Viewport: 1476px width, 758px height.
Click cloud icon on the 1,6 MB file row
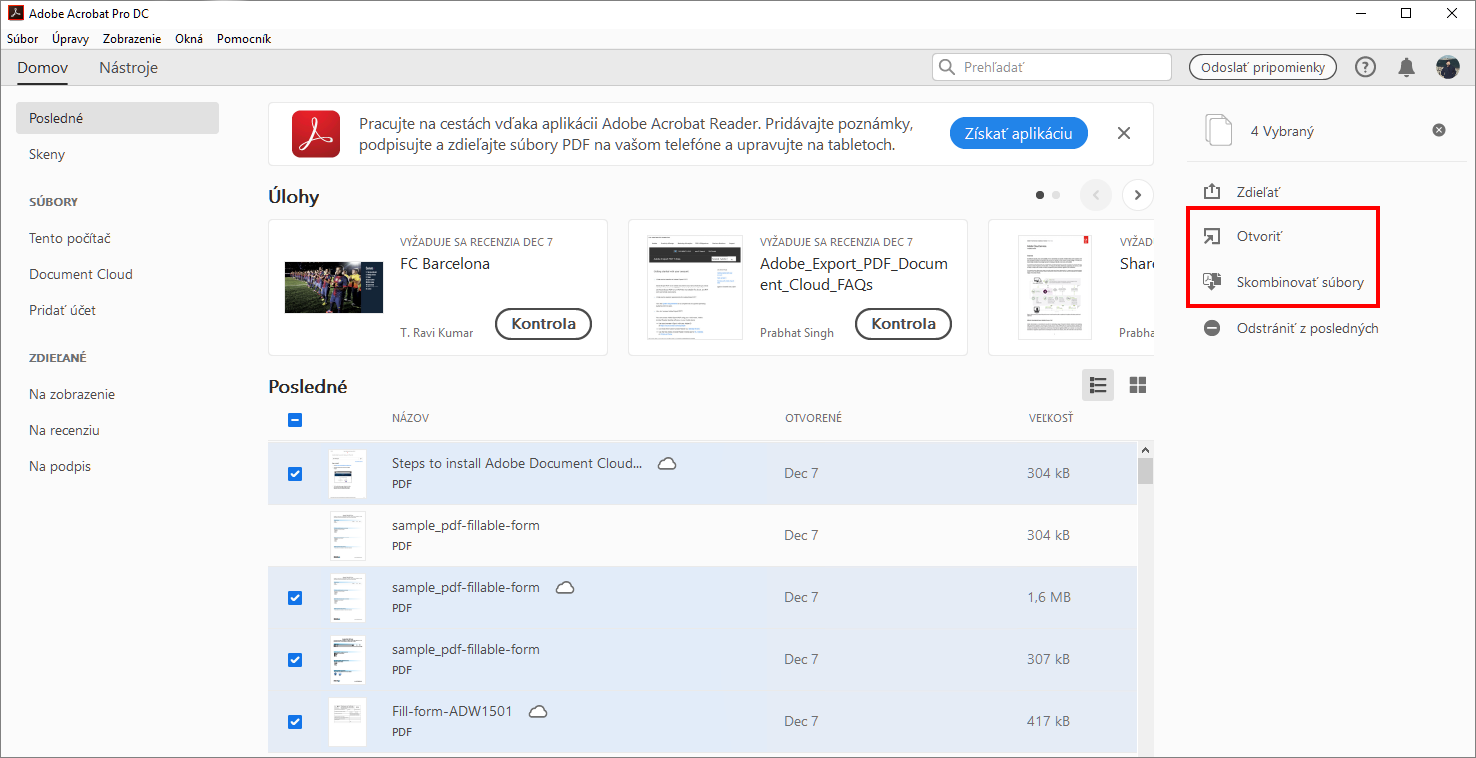click(565, 587)
